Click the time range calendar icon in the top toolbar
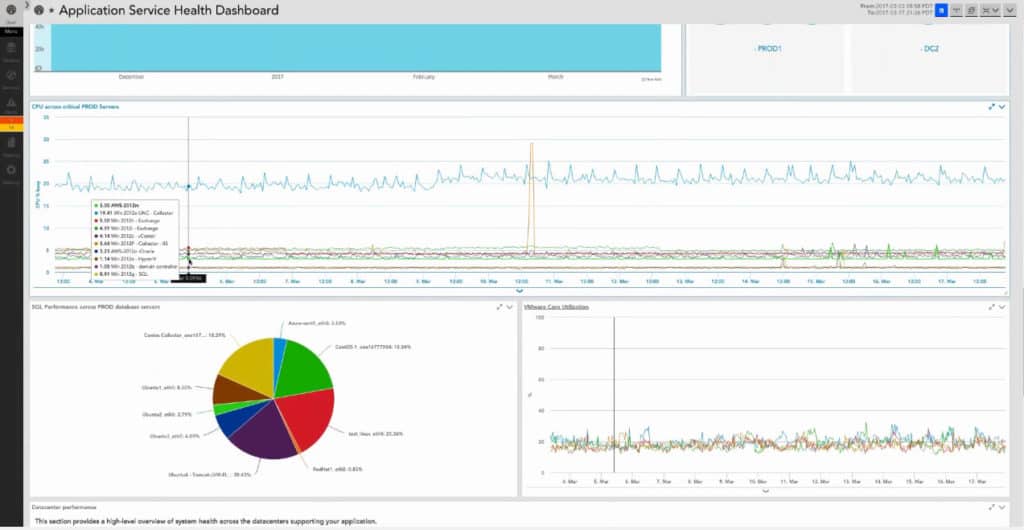Image resolution: width=1024 pixels, height=530 pixels. (x=957, y=10)
